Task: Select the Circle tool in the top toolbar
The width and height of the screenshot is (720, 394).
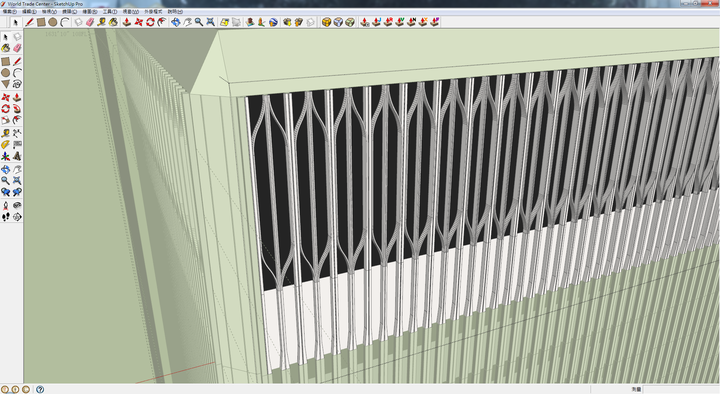Action: pos(53,22)
